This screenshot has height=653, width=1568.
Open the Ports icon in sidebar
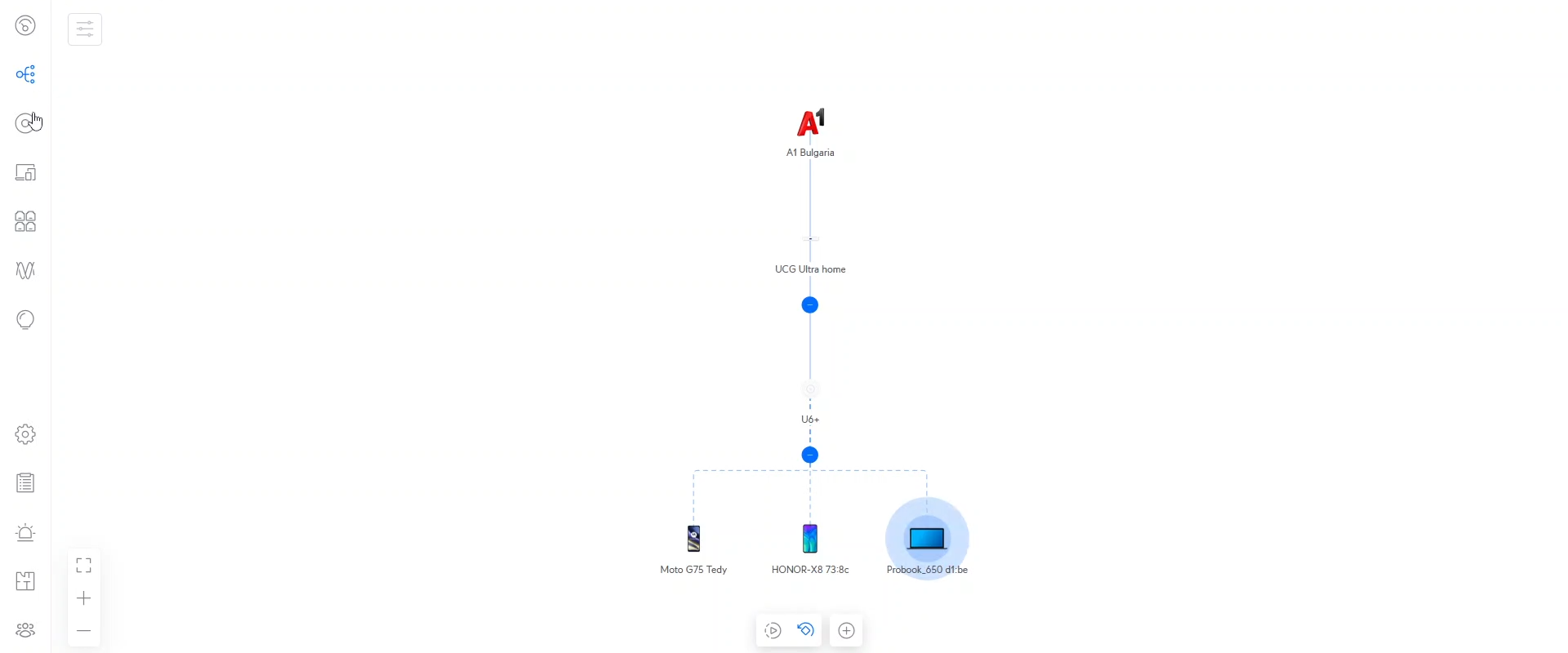[x=25, y=221]
